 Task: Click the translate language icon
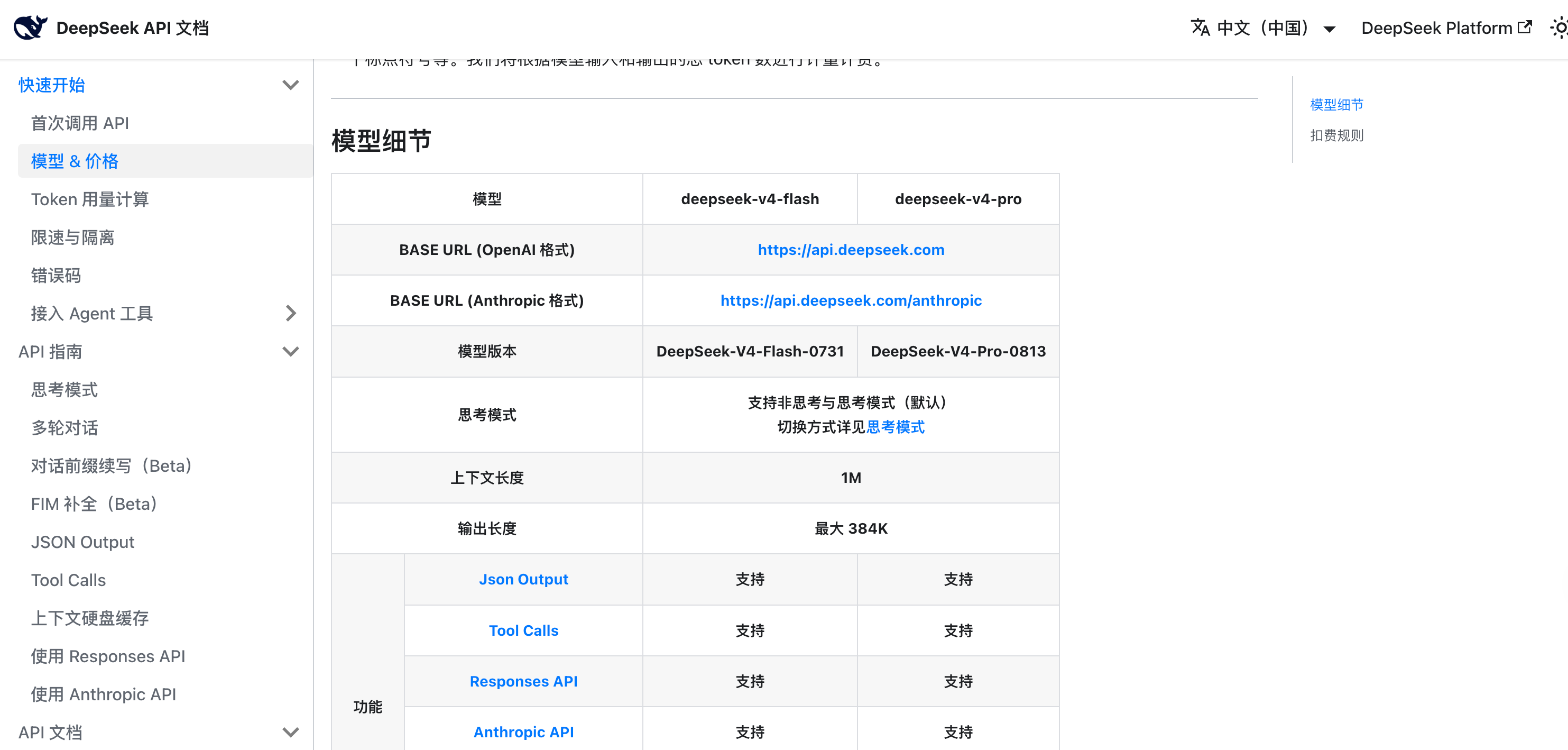1200,28
